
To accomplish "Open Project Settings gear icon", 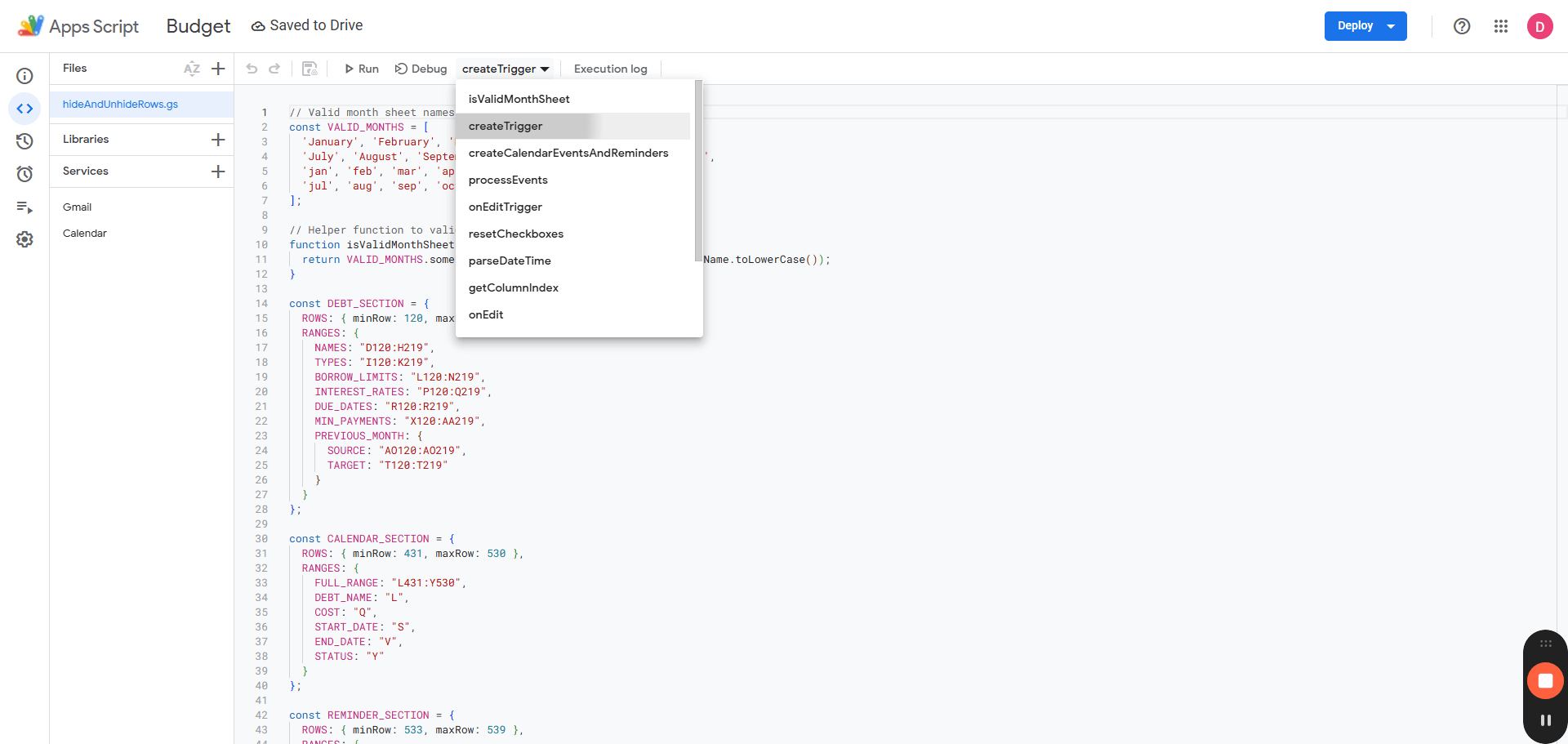I will (24, 239).
